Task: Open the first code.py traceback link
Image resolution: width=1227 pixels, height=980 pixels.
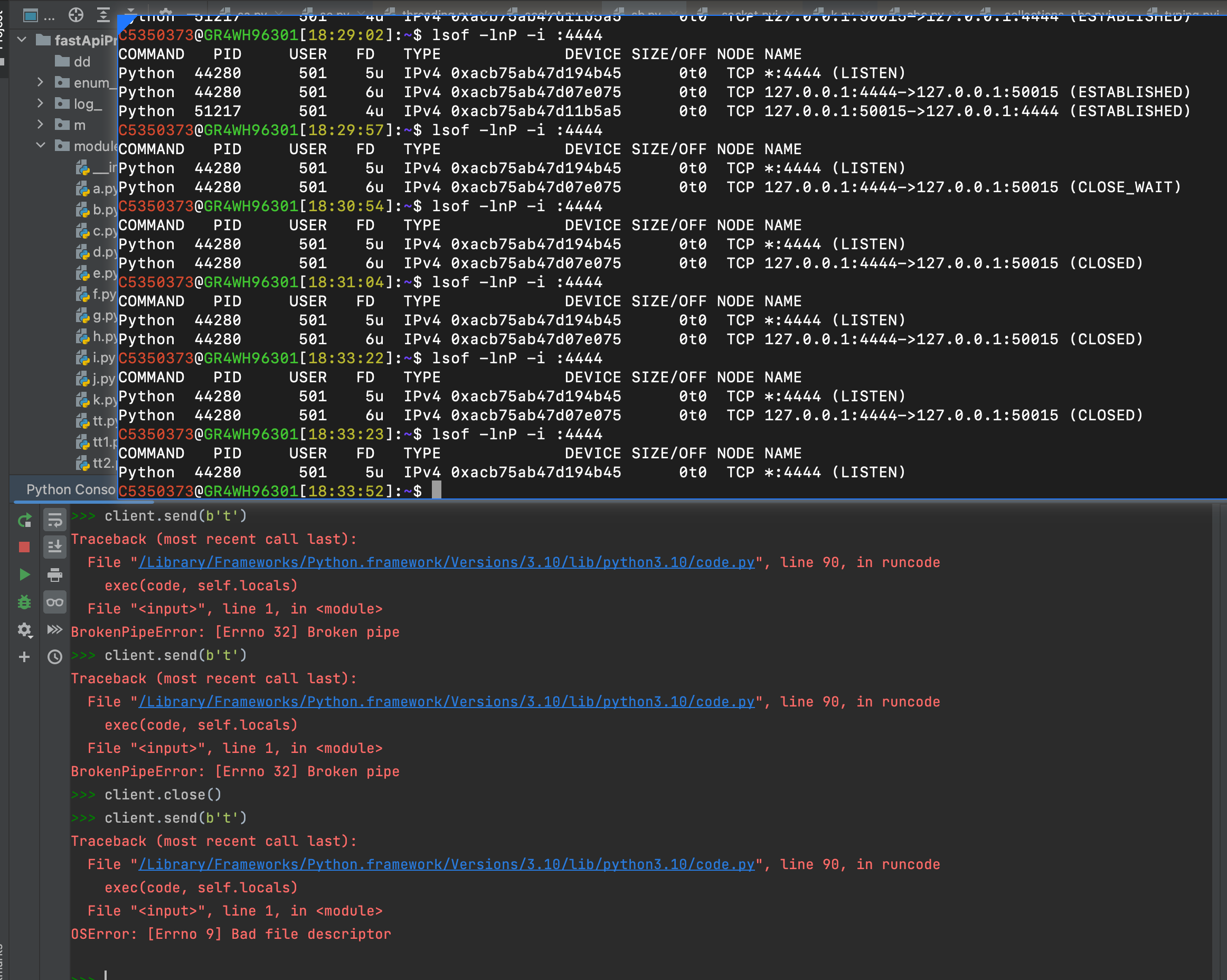Action: pyautogui.click(x=446, y=562)
